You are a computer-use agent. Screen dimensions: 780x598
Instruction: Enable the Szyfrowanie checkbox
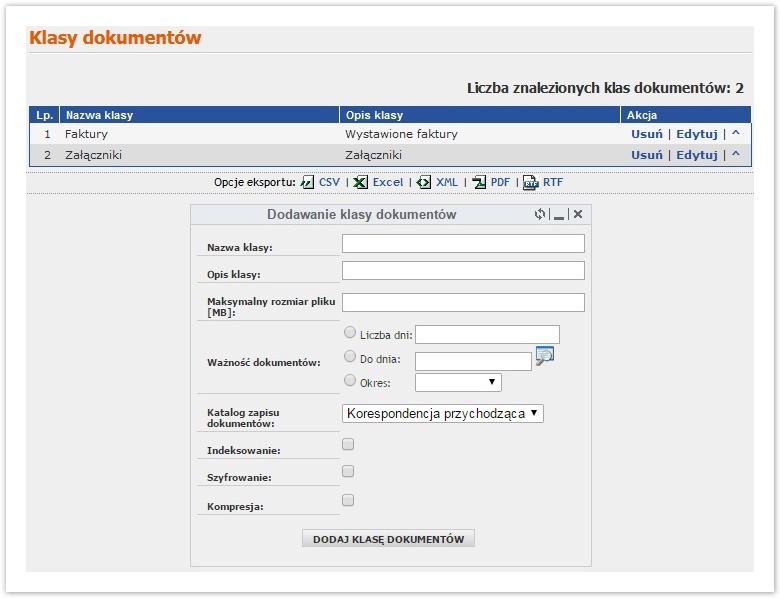348,471
